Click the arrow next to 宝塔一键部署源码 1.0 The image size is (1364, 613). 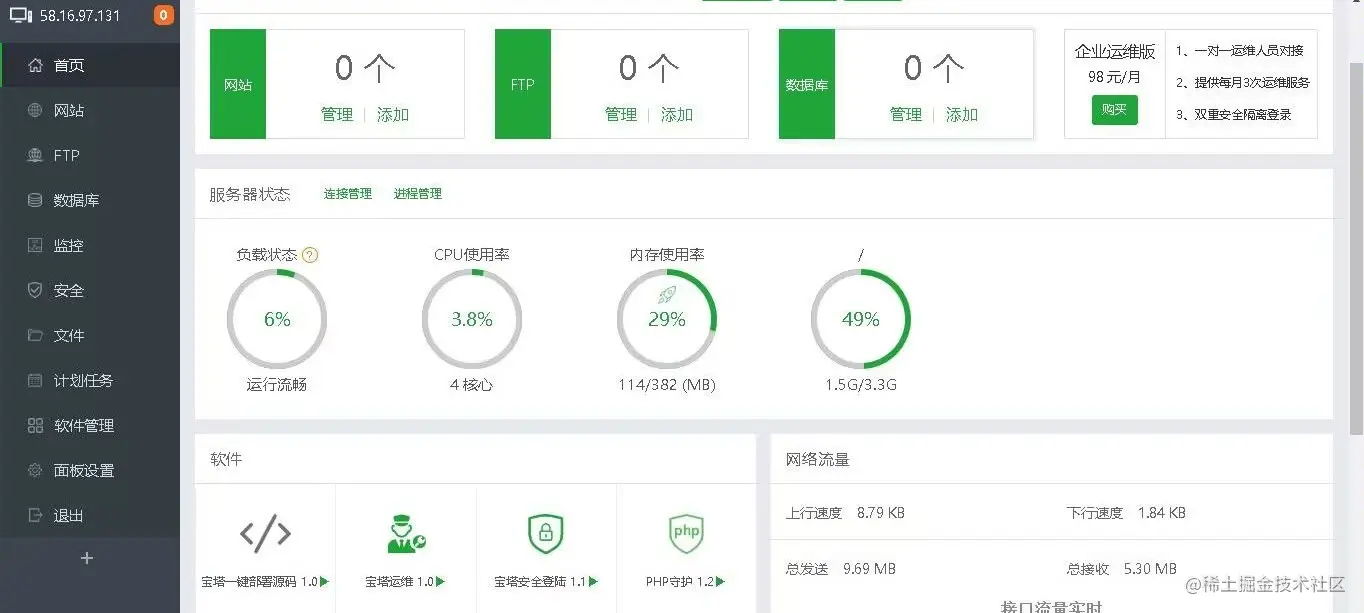point(324,581)
